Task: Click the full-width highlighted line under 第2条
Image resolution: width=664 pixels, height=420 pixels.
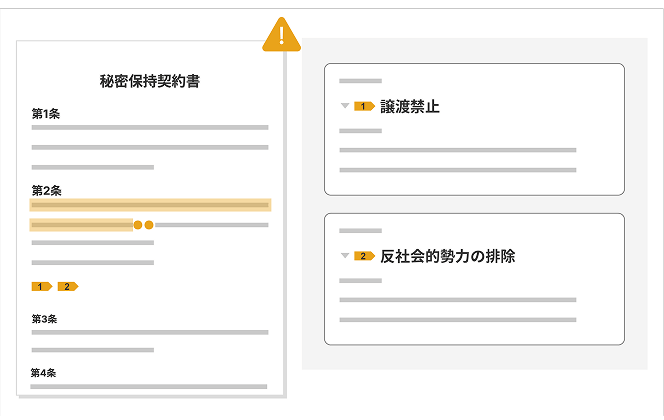Action: pos(150,205)
